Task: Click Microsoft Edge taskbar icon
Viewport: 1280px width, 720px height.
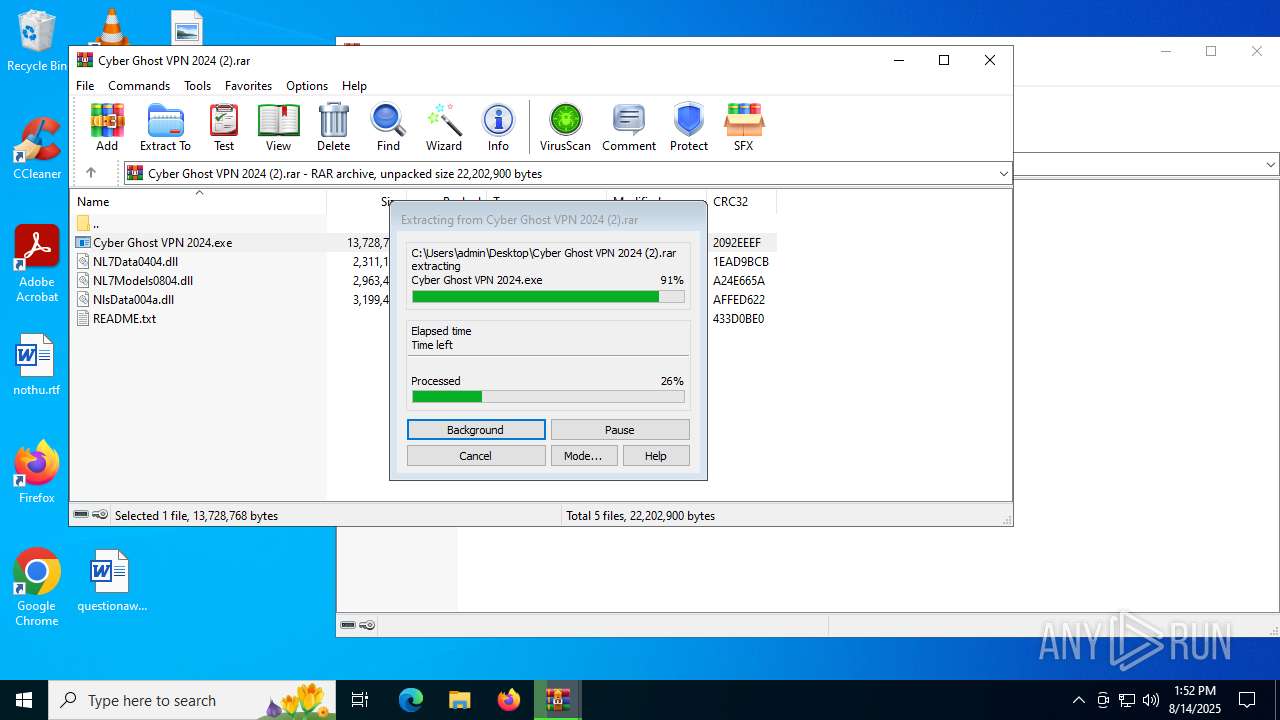Action: pos(411,700)
